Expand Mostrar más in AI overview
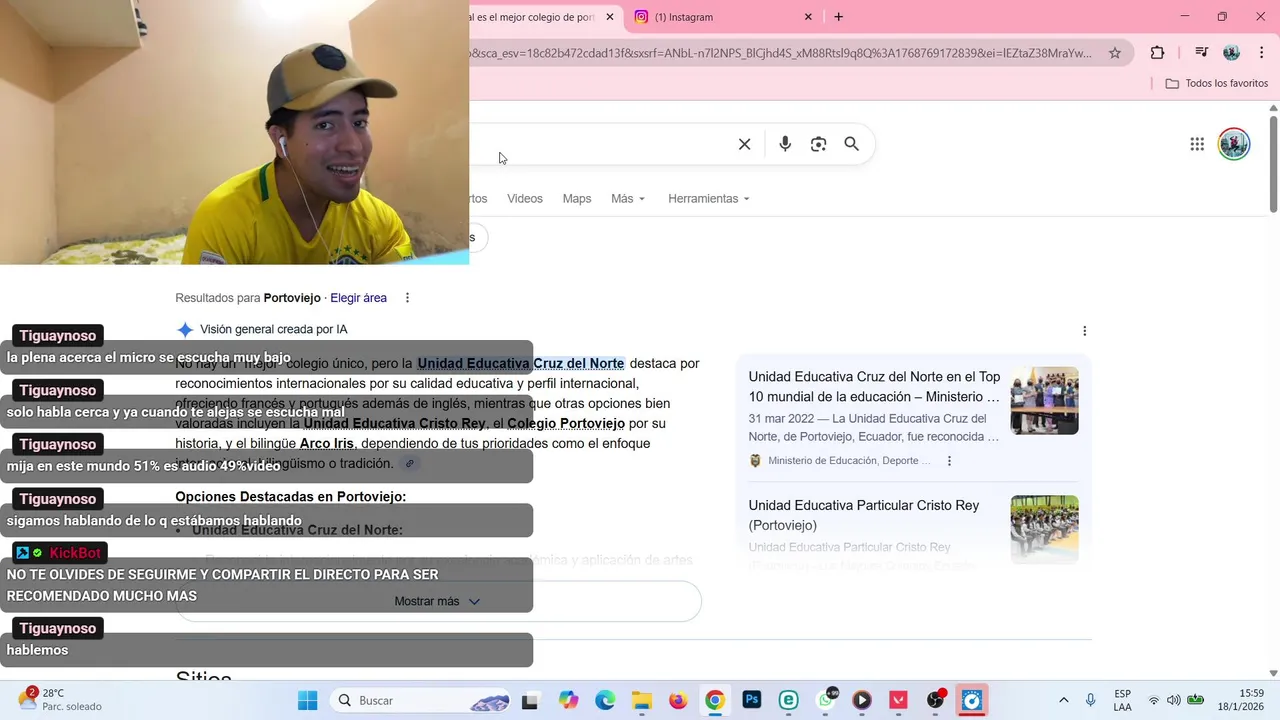This screenshot has height=720, width=1280. (438, 601)
